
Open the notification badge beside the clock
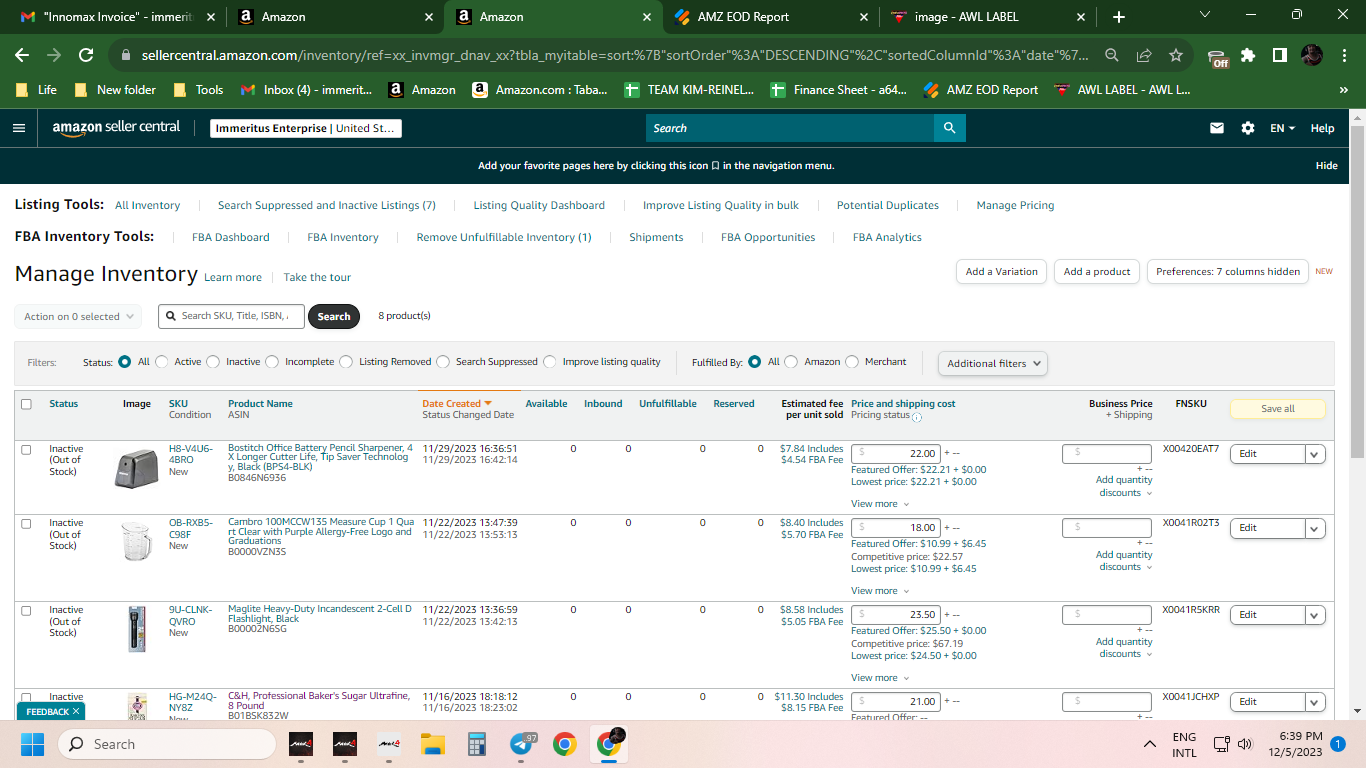click(x=1337, y=744)
